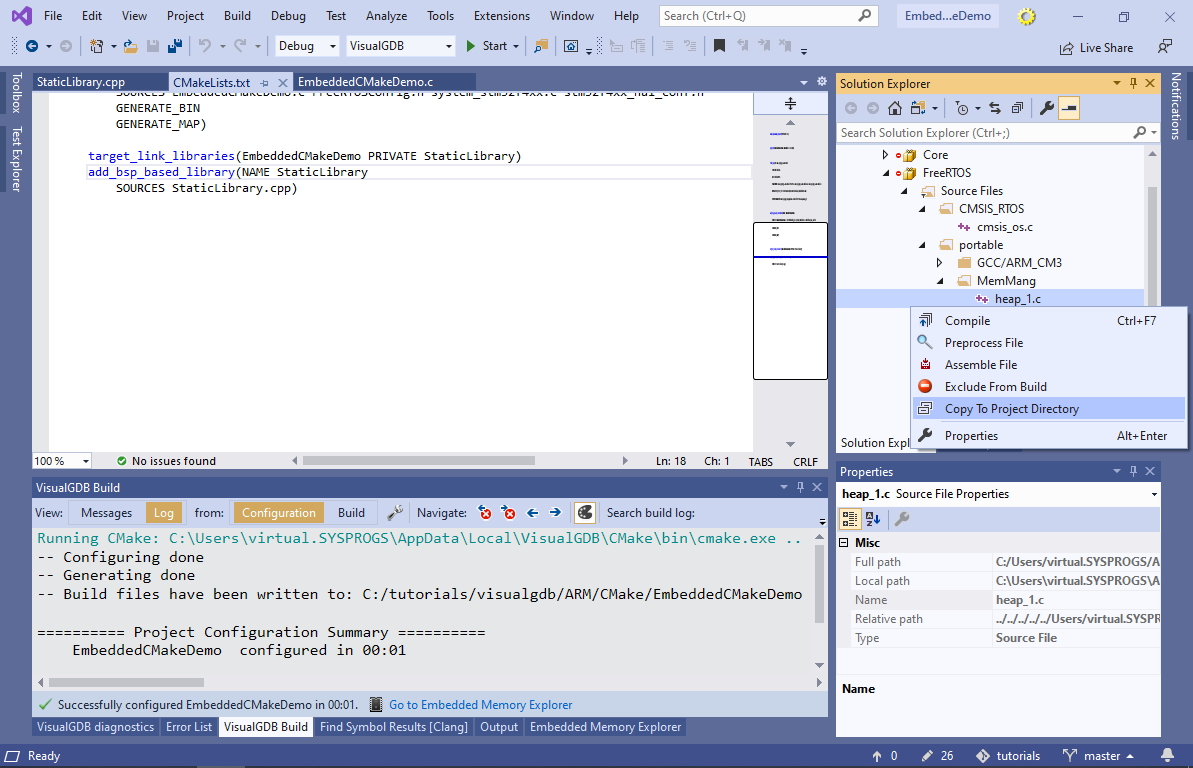The width and height of the screenshot is (1193, 768).
Task: Click the notifications bell in status bar
Action: [1167, 755]
